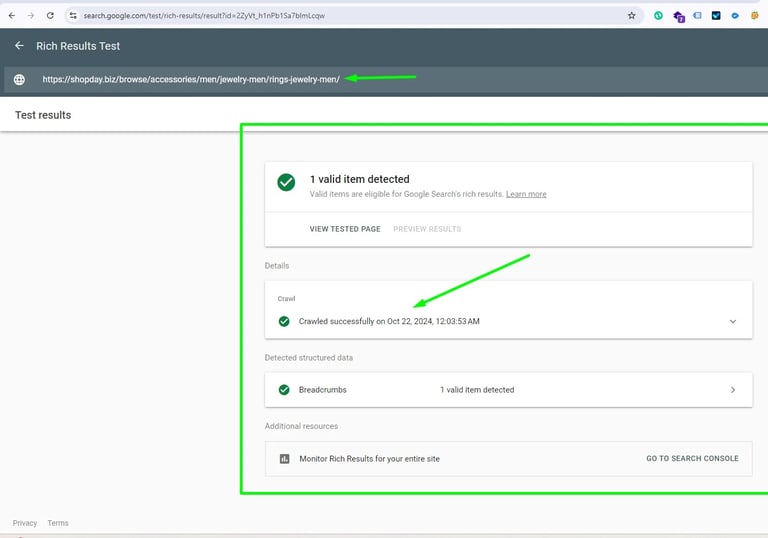Click the Breadcrumbs green checkmark icon
Viewport: 768px width, 538px height.
pos(284,390)
